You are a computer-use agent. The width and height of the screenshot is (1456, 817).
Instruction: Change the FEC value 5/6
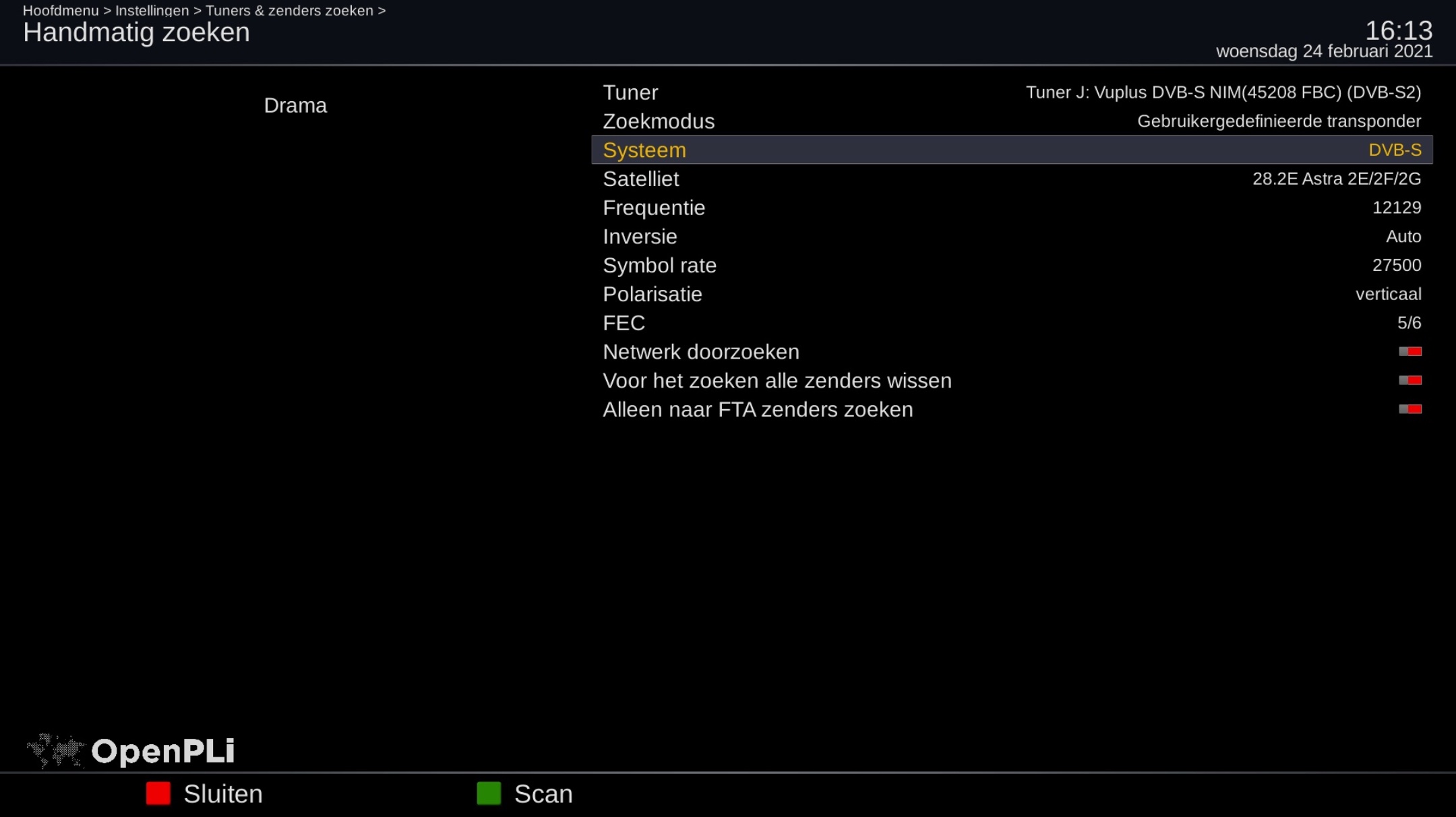[1409, 324]
